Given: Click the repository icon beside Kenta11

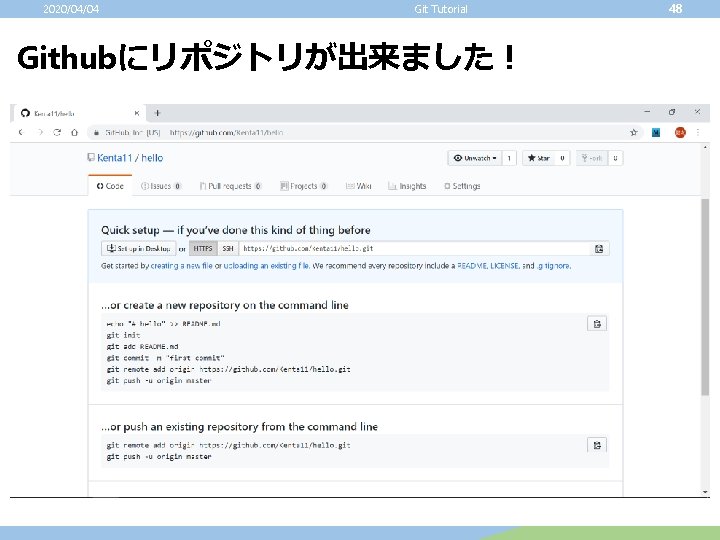Looking at the screenshot, I should click(91, 158).
